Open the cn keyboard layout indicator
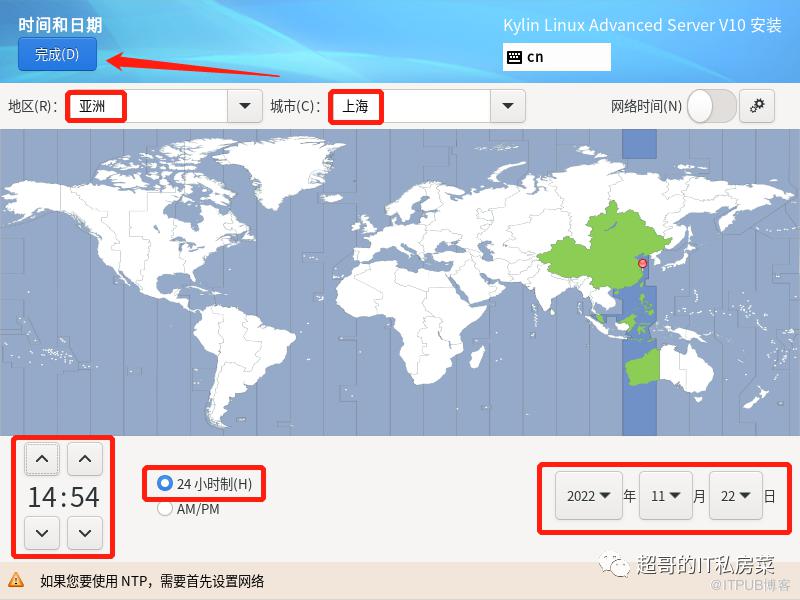The image size is (800, 600). [557, 57]
